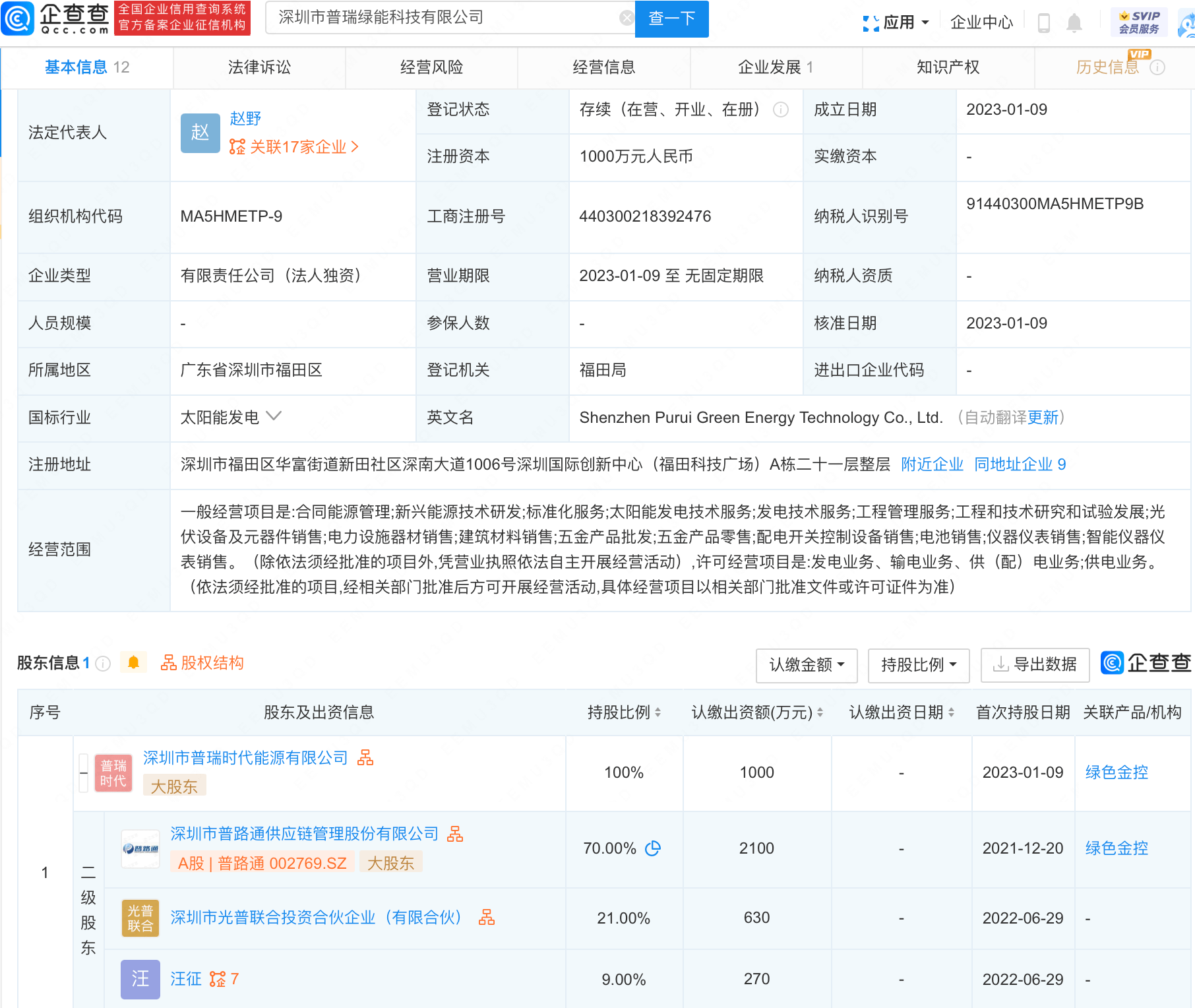Clear search box using the × icon

click(x=626, y=17)
